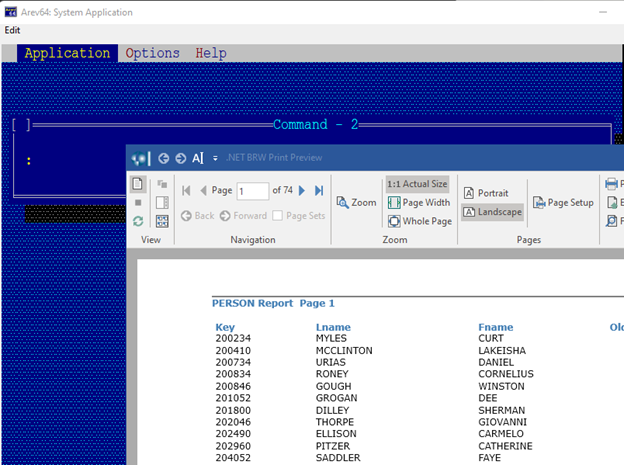The height and width of the screenshot is (465, 624).
Task: Click the Forward navigation button
Action: tap(244, 216)
